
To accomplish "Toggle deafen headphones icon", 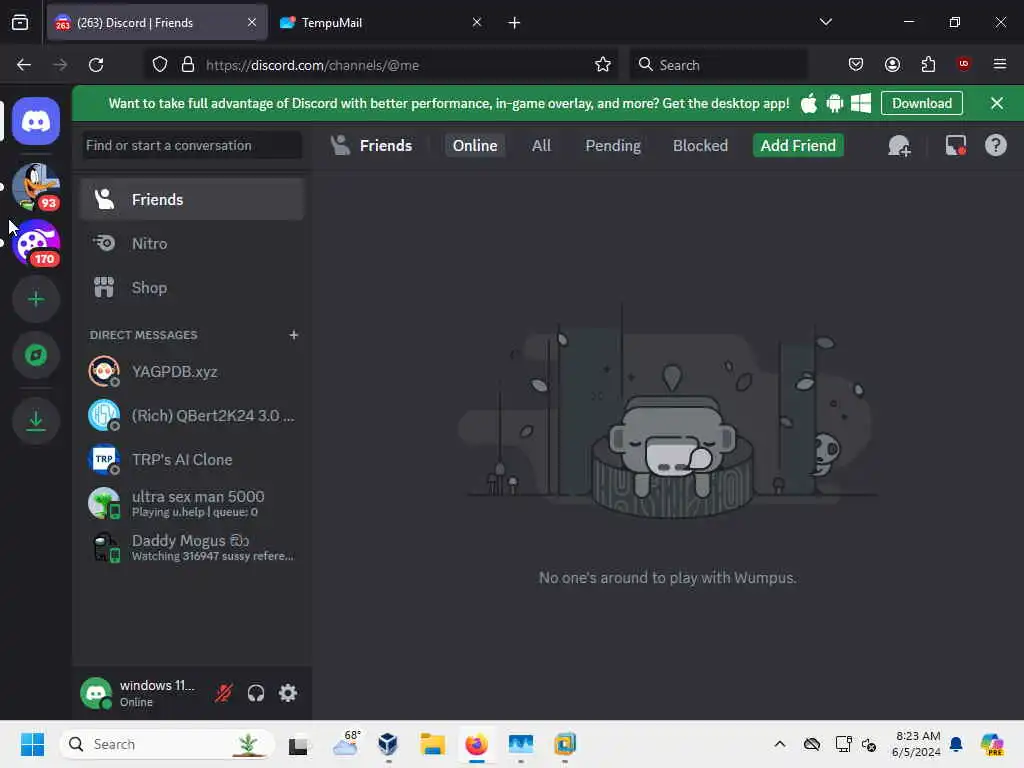I will click(x=256, y=693).
